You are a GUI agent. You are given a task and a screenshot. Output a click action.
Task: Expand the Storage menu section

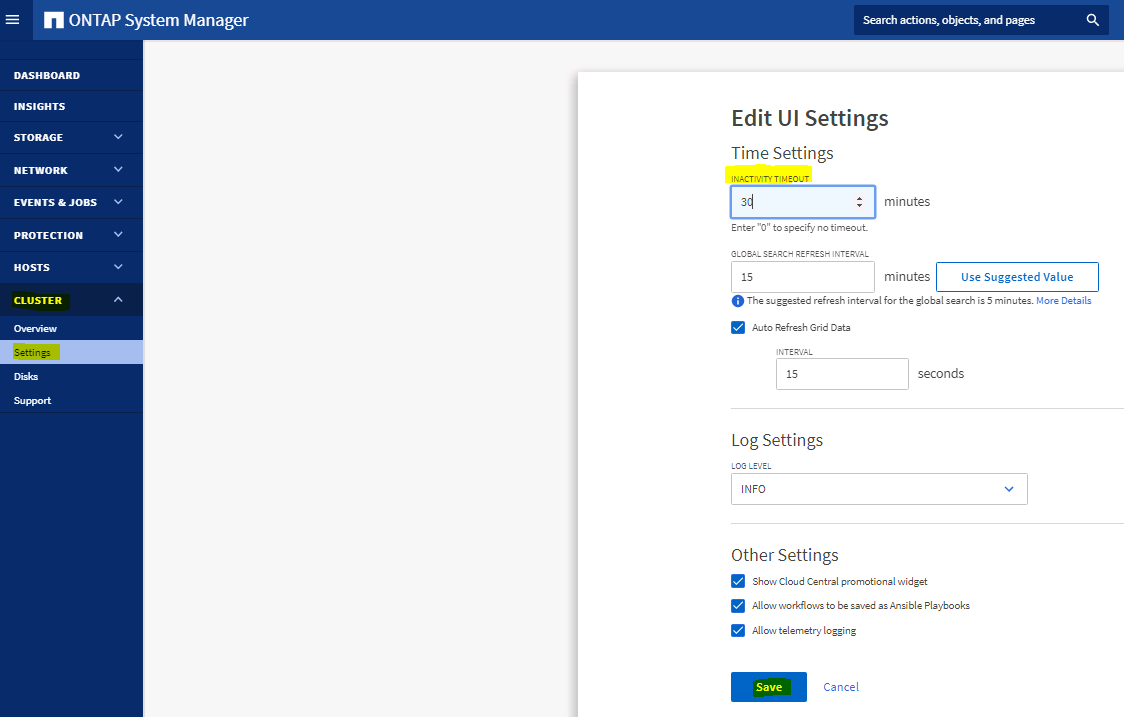tap(118, 137)
